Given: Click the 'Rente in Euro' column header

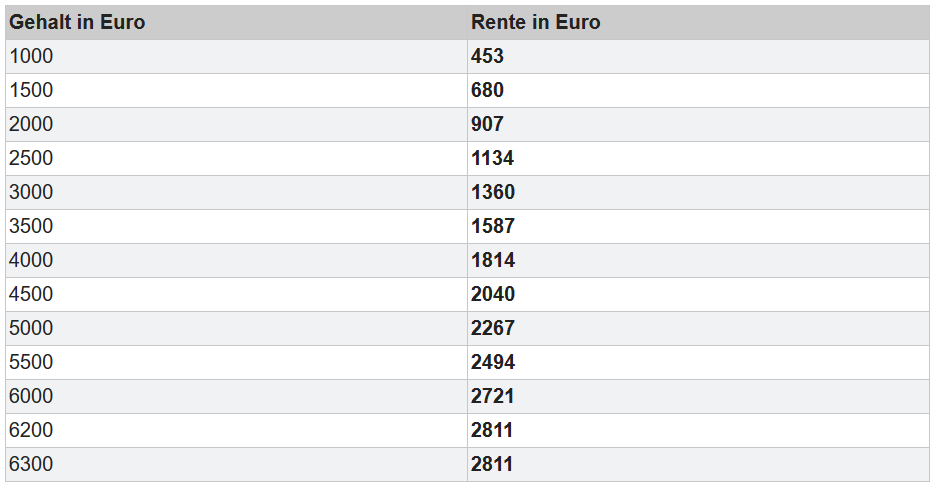Looking at the screenshot, I should [536, 22].
